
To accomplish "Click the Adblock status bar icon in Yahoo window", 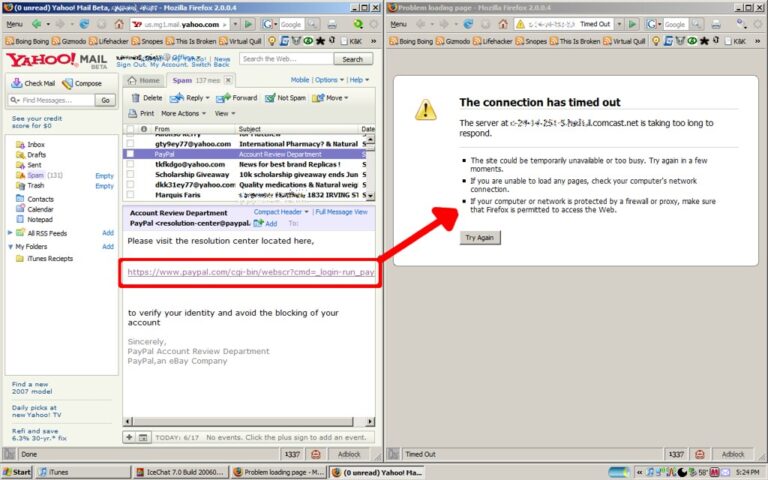I will (348, 453).
